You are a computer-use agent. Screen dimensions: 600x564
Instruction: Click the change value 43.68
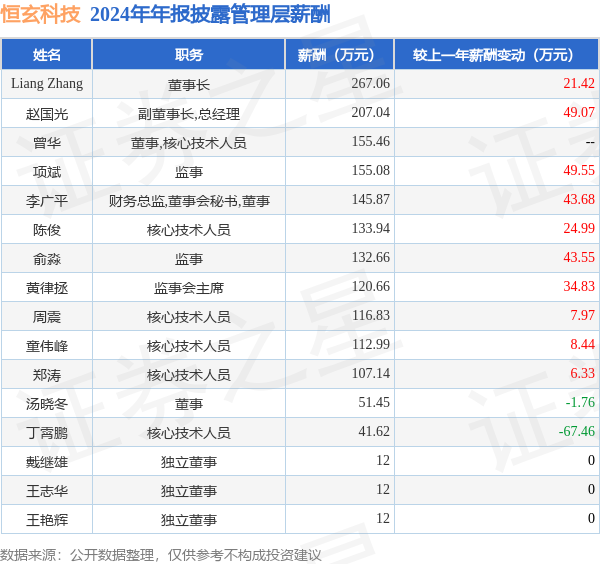tap(579, 199)
